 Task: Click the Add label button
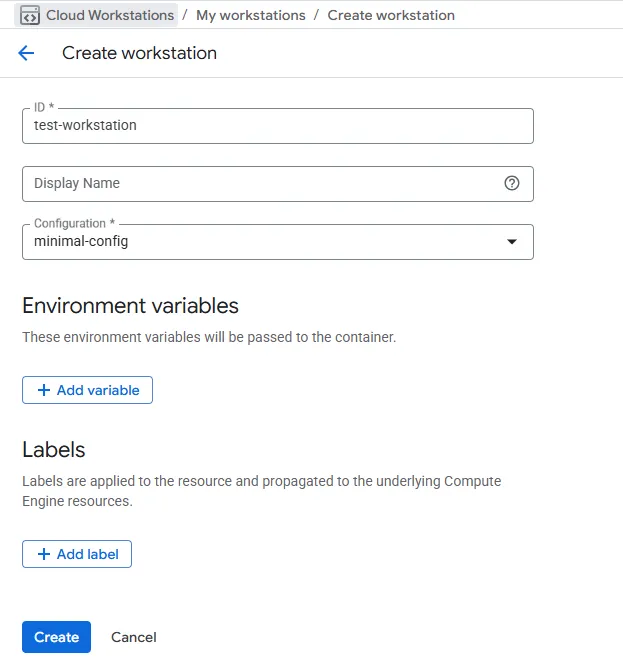77,554
